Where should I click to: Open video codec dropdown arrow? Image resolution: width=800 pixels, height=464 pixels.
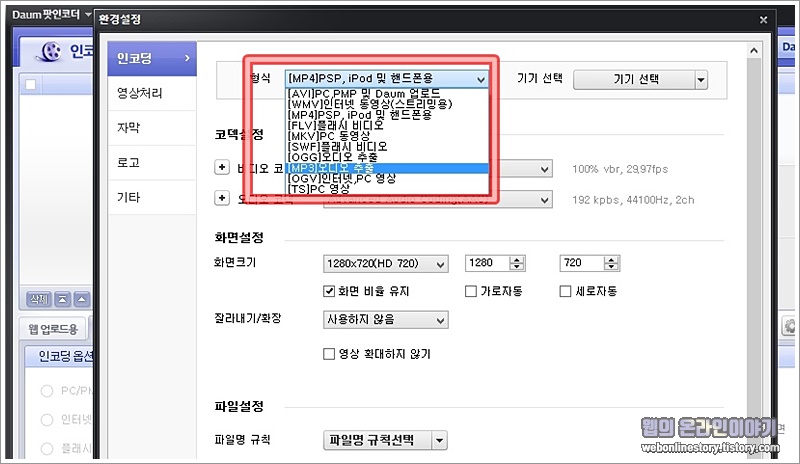click(x=544, y=169)
